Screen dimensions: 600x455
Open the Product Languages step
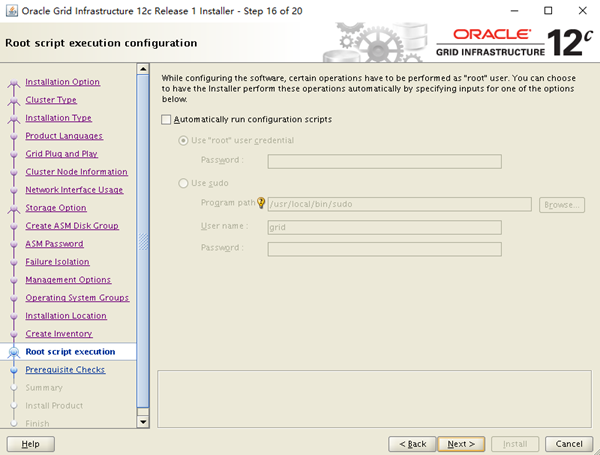click(x=64, y=136)
